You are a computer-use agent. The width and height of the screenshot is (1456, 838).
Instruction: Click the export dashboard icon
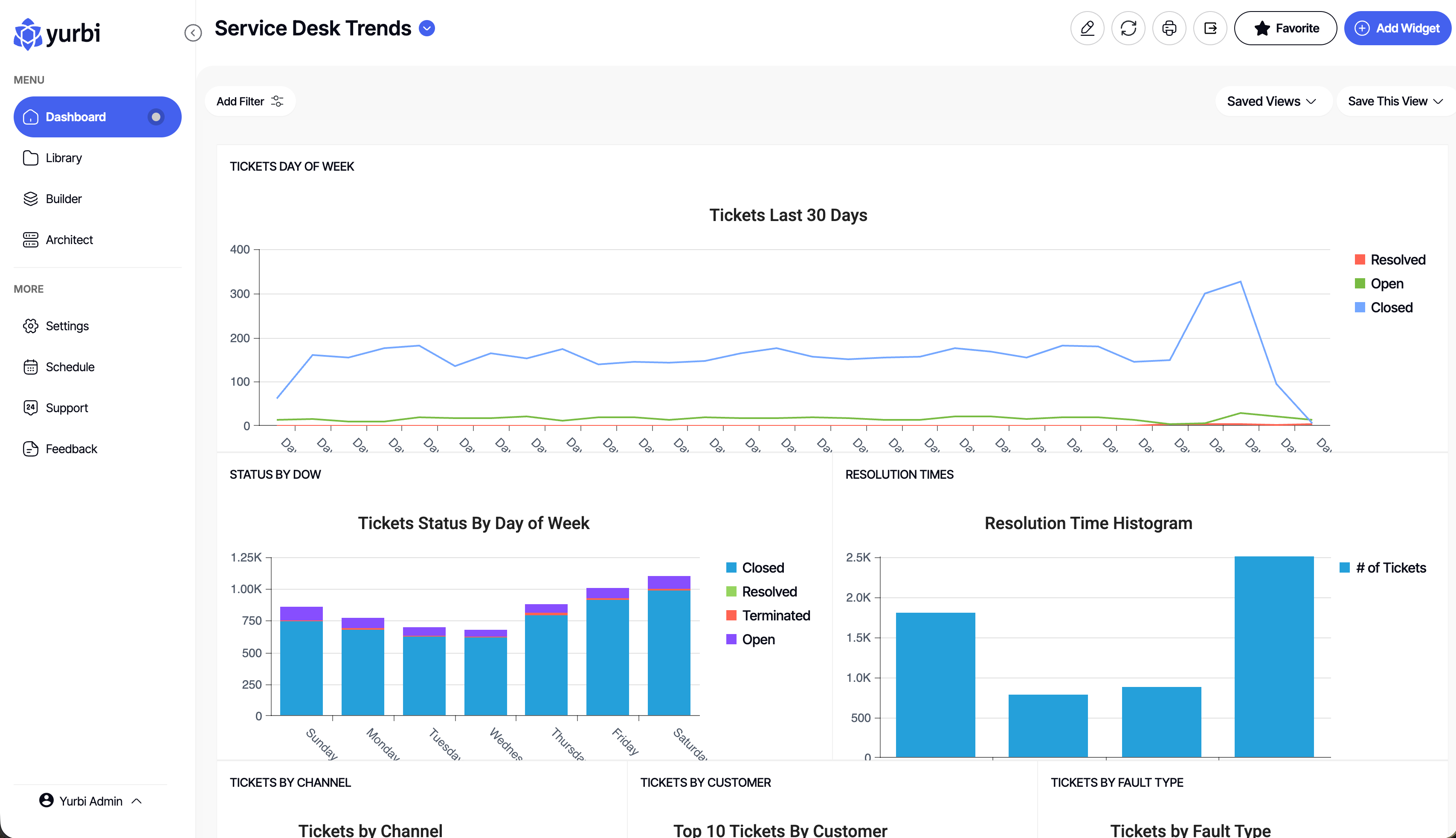pos(1210,28)
